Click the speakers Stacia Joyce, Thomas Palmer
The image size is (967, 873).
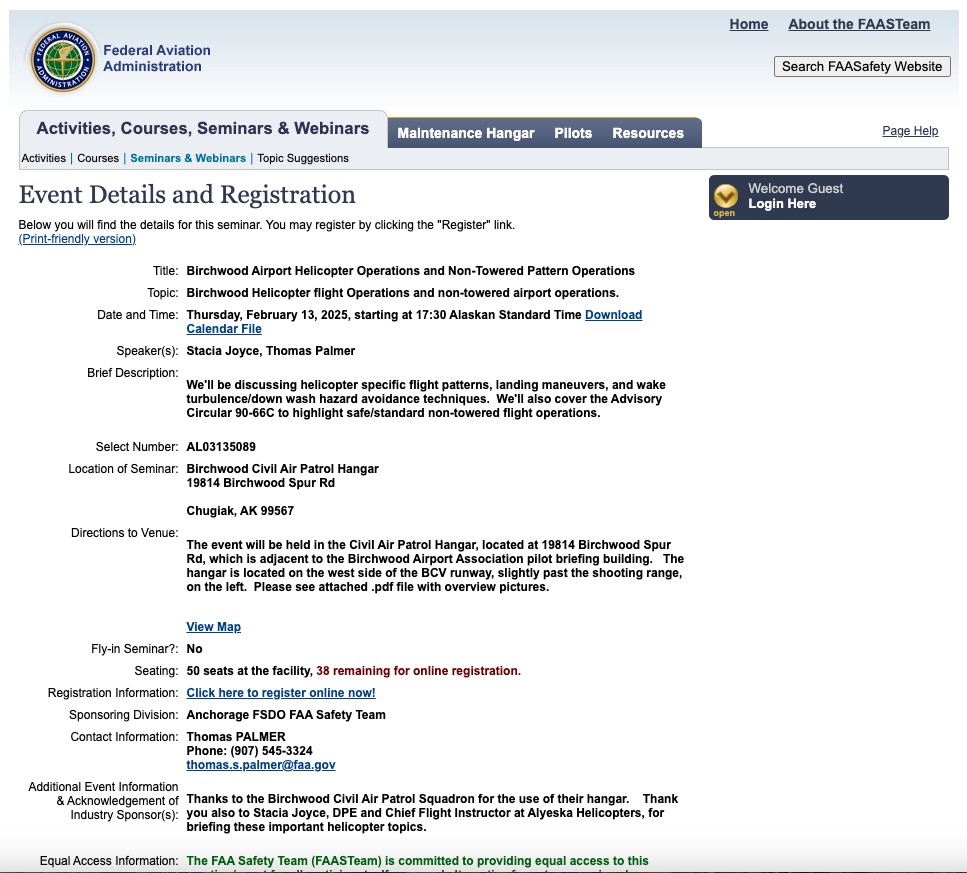coord(271,351)
